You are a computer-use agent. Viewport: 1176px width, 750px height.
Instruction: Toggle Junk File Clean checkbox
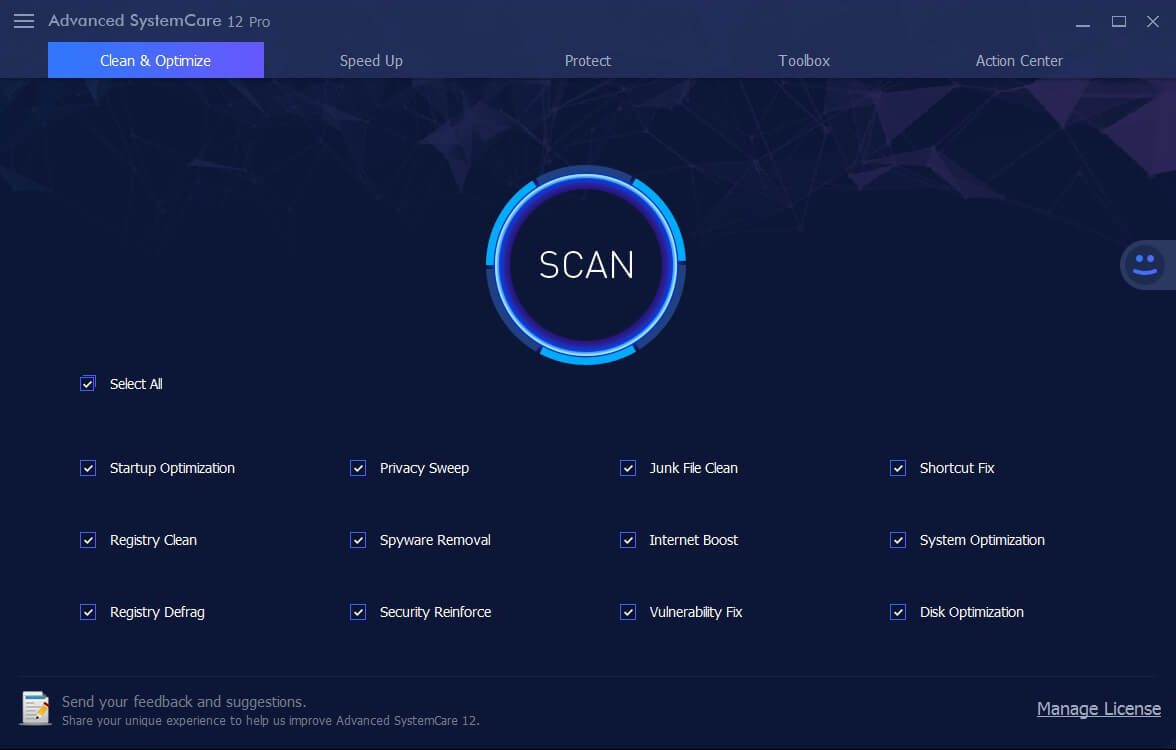628,468
